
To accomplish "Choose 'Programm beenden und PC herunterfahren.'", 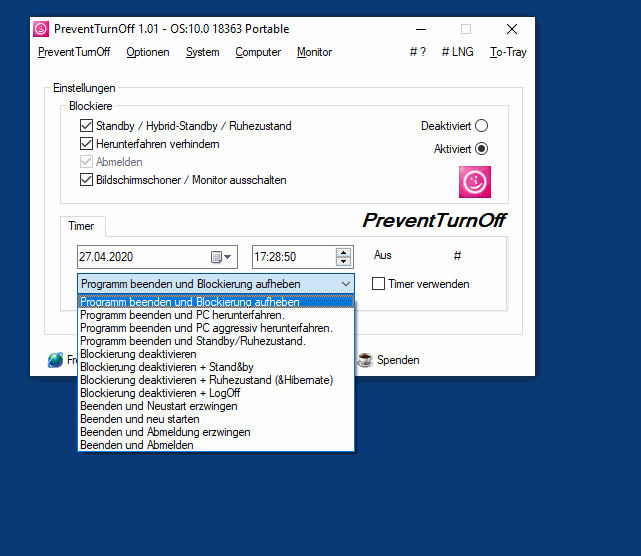I will coord(216,315).
